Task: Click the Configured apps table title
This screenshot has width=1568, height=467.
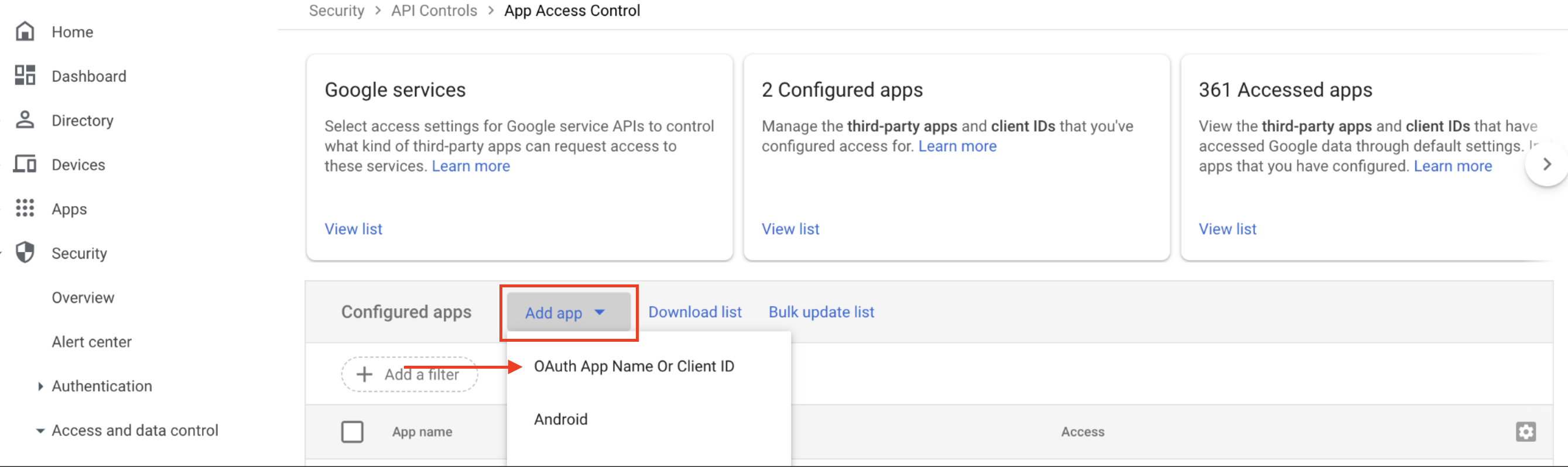Action: [406, 312]
